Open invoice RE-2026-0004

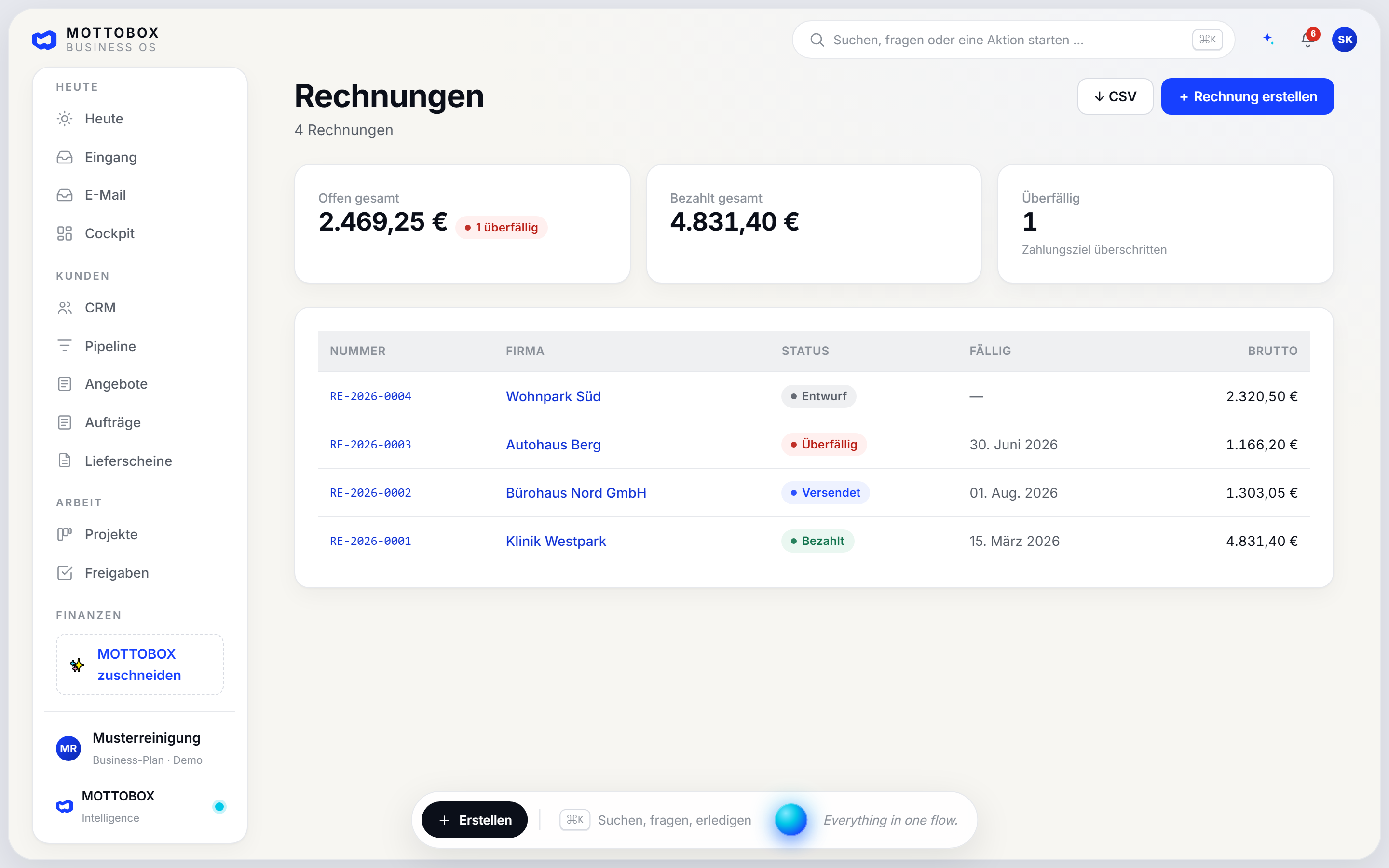pyautogui.click(x=370, y=396)
